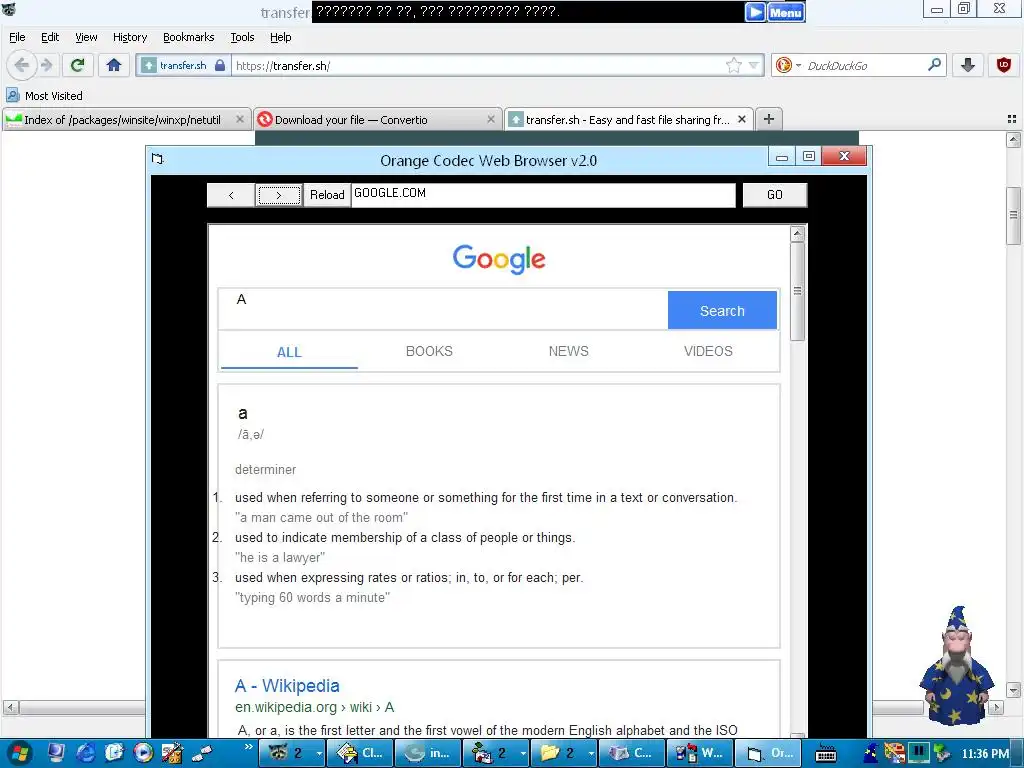Open the Help menu
1024x768 pixels.
click(x=281, y=37)
